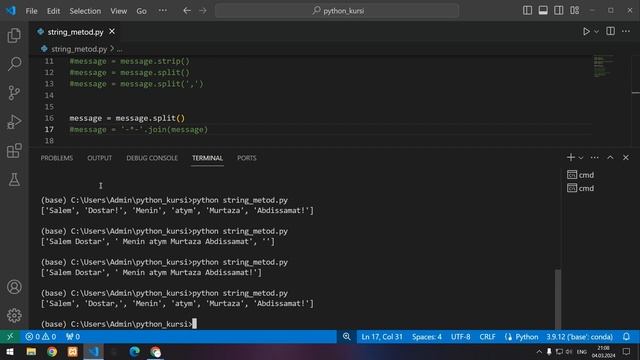Open the Accounts menu icon

click(x=14, y=287)
